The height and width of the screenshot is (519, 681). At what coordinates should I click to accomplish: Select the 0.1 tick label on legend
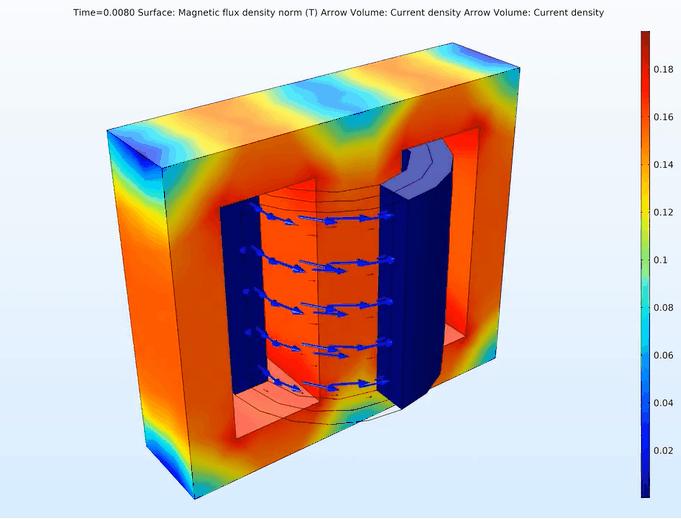coord(661,260)
